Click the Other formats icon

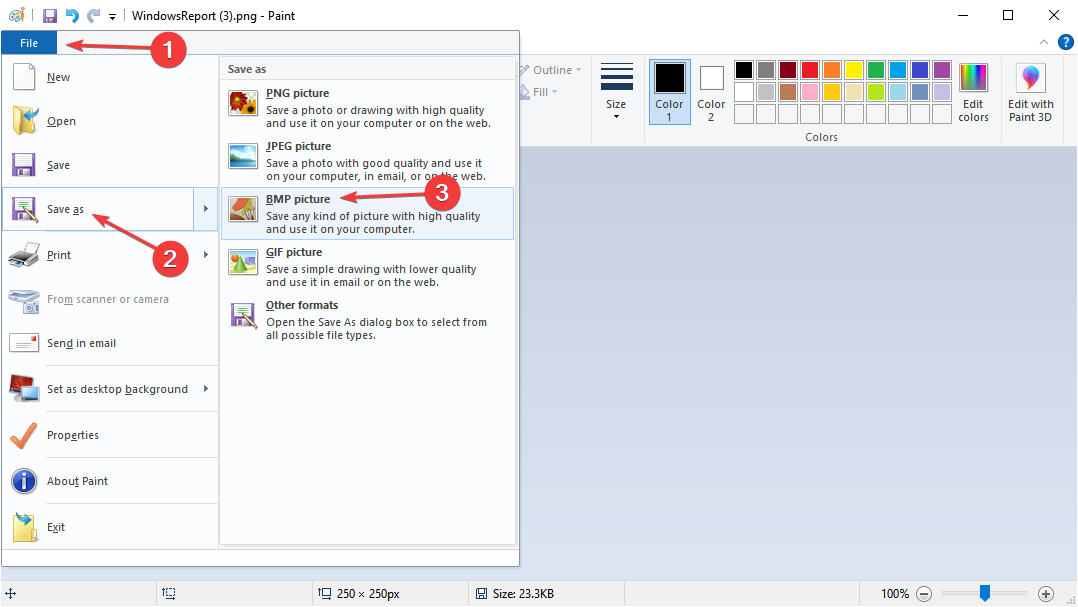coord(243,316)
